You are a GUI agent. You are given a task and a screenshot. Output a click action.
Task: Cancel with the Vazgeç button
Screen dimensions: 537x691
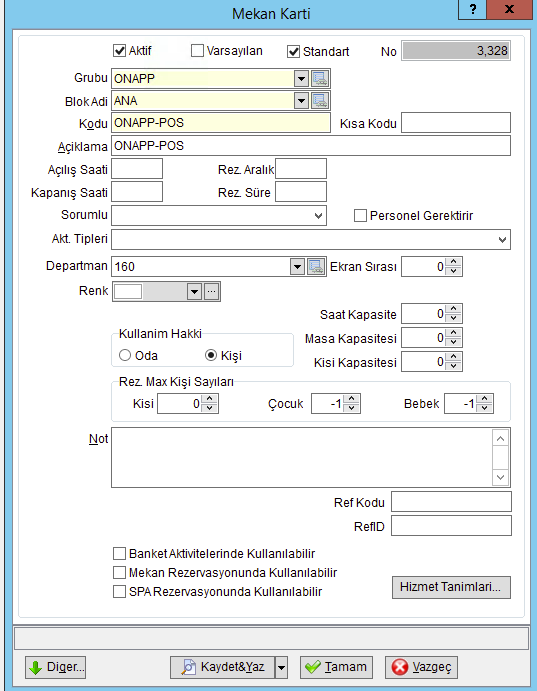tap(421, 667)
